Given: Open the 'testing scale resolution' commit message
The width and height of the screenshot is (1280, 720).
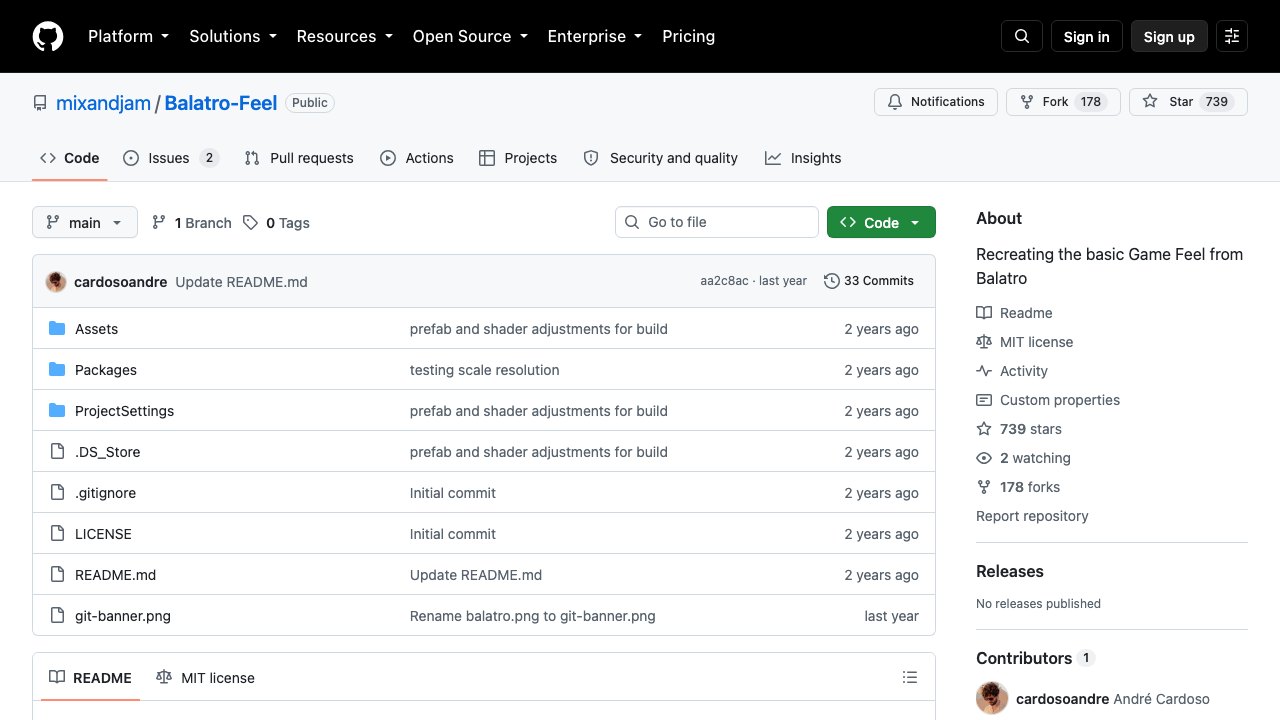Looking at the screenshot, I should (485, 370).
